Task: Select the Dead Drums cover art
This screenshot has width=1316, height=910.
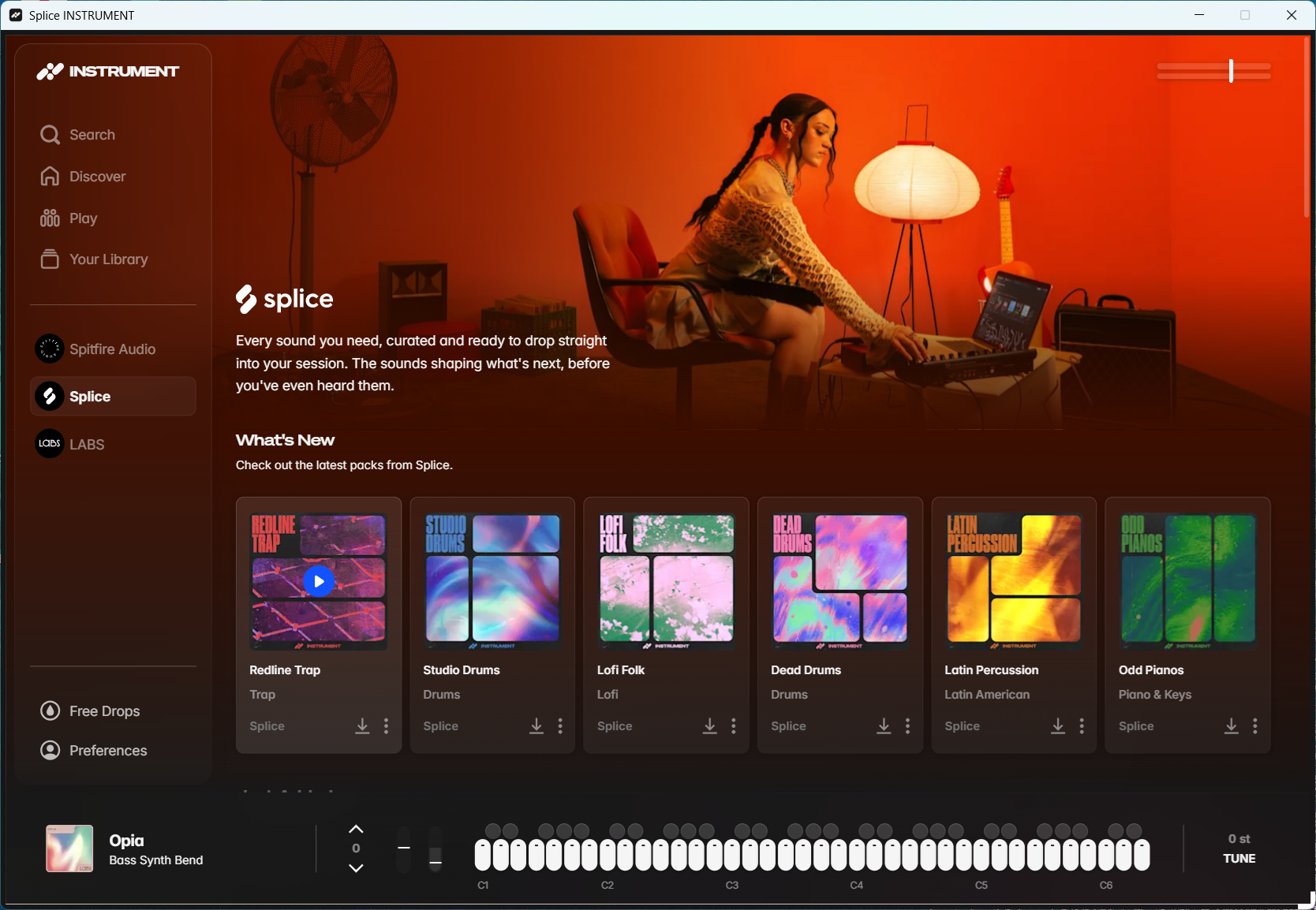Action: 840,582
